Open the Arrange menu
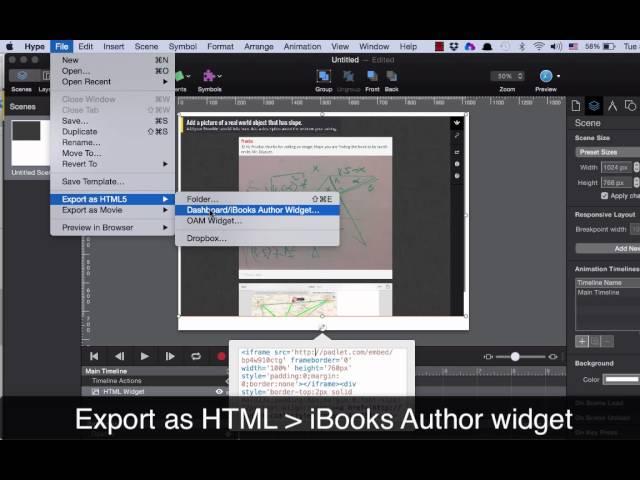640x480 pixels. coord(259,47)
